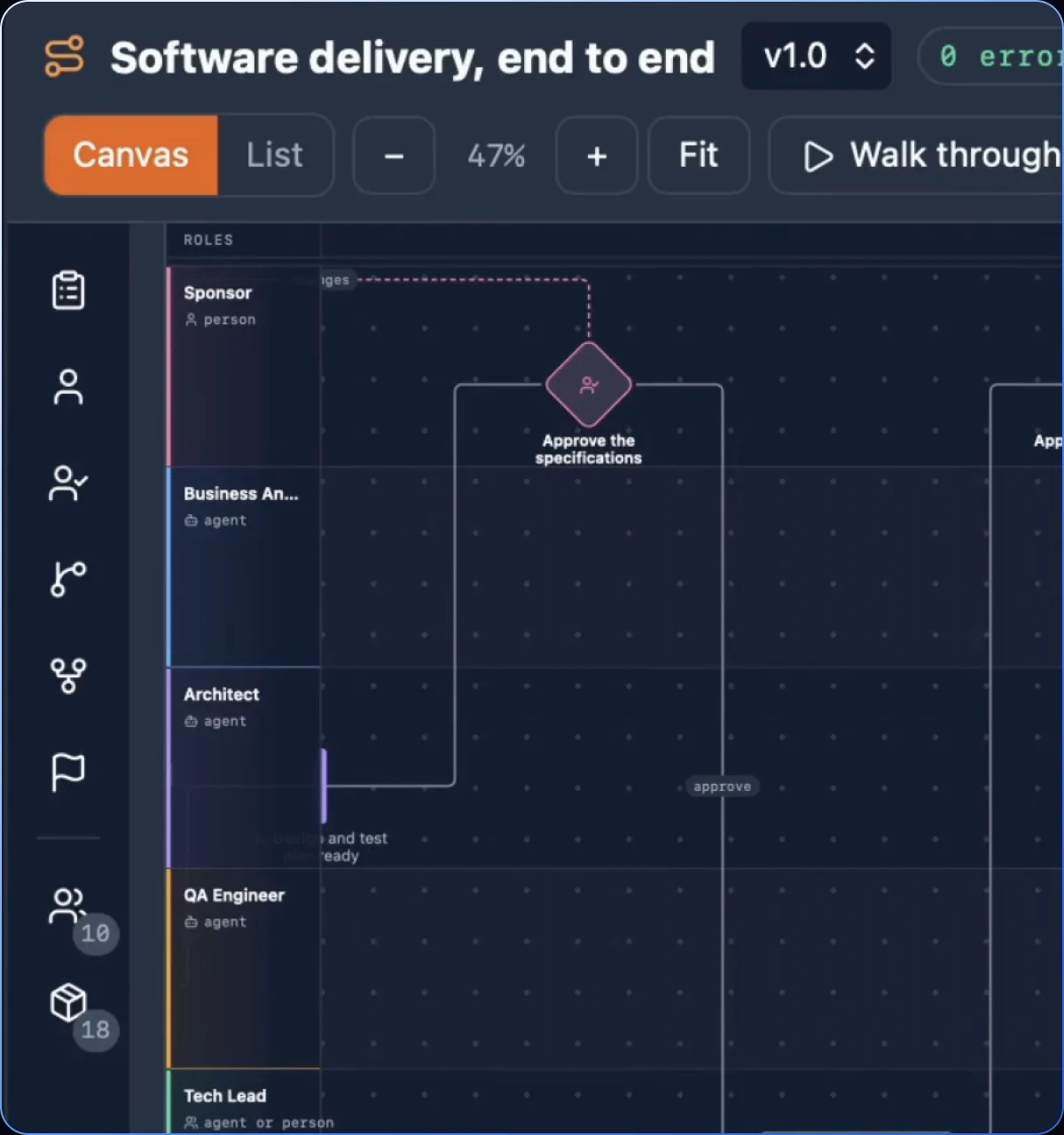Switch to Canvas view
The image size is (1064, 1135).
131,155
